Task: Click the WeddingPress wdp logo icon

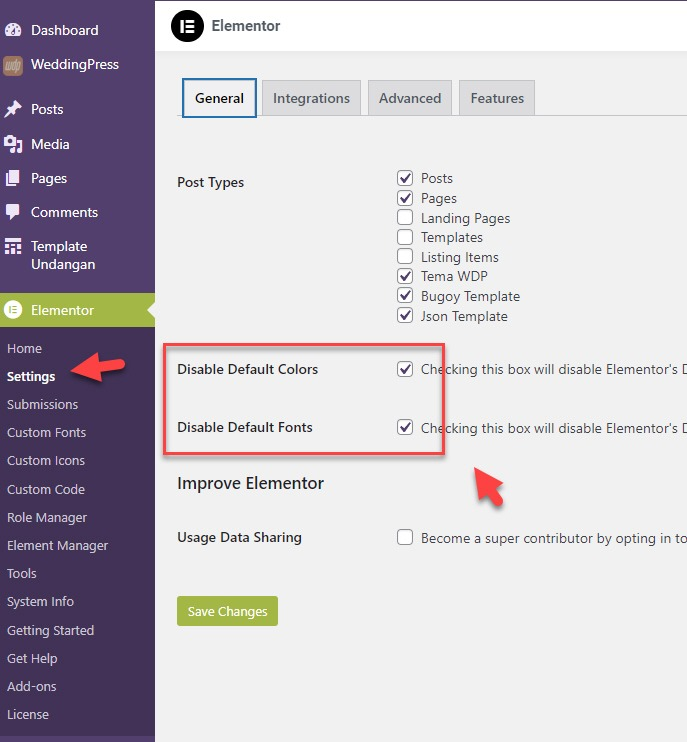Action: click(x=13, y=65)
